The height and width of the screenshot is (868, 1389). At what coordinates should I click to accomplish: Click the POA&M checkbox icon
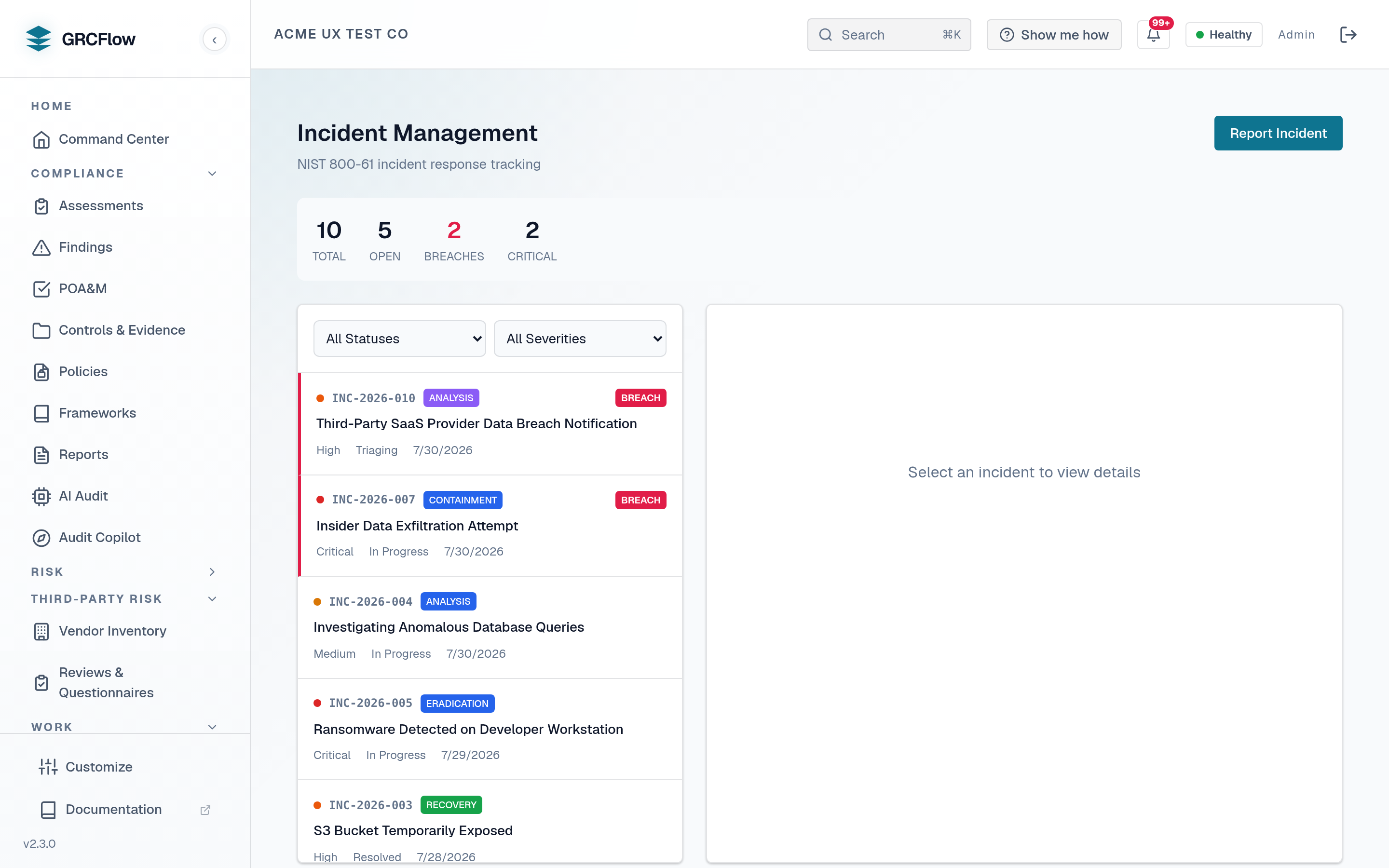point(41,289)
